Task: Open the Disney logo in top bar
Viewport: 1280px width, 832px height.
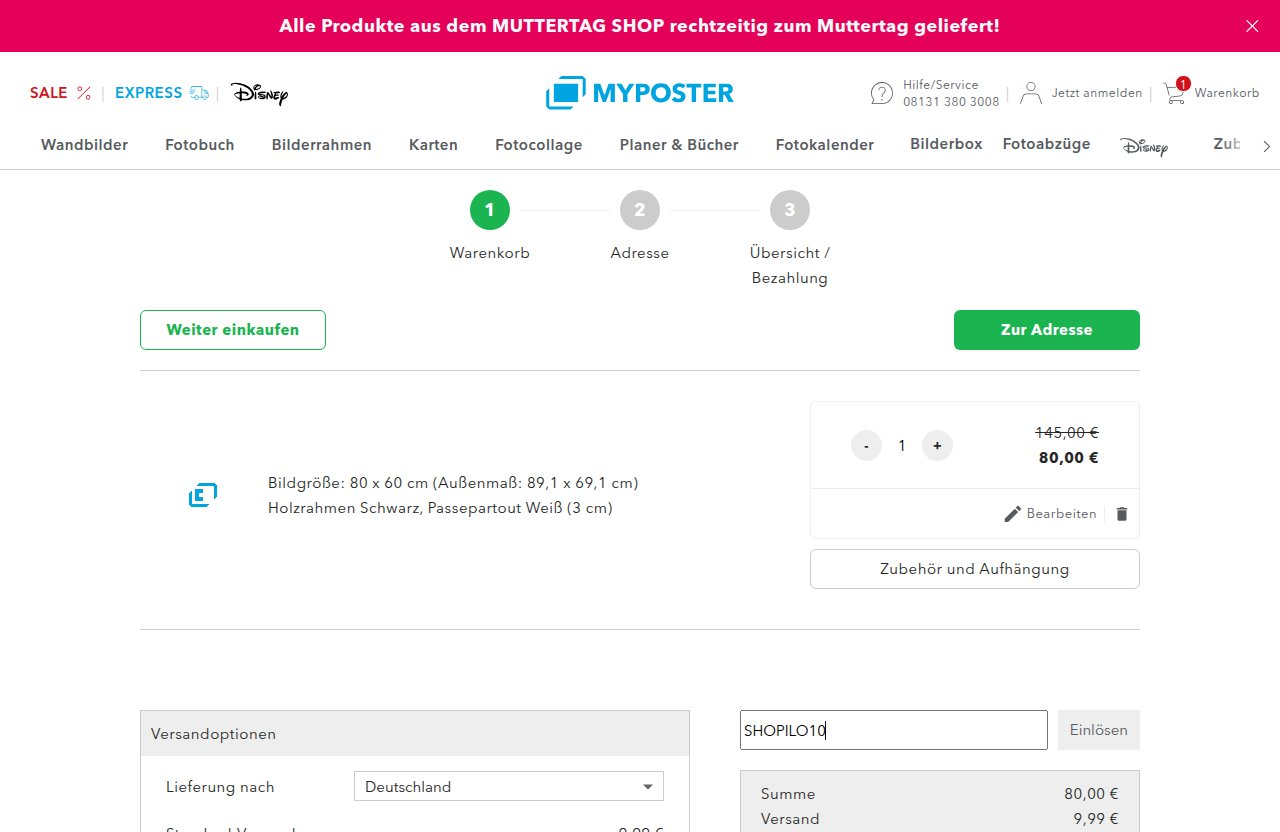Action: coord(260,94)
